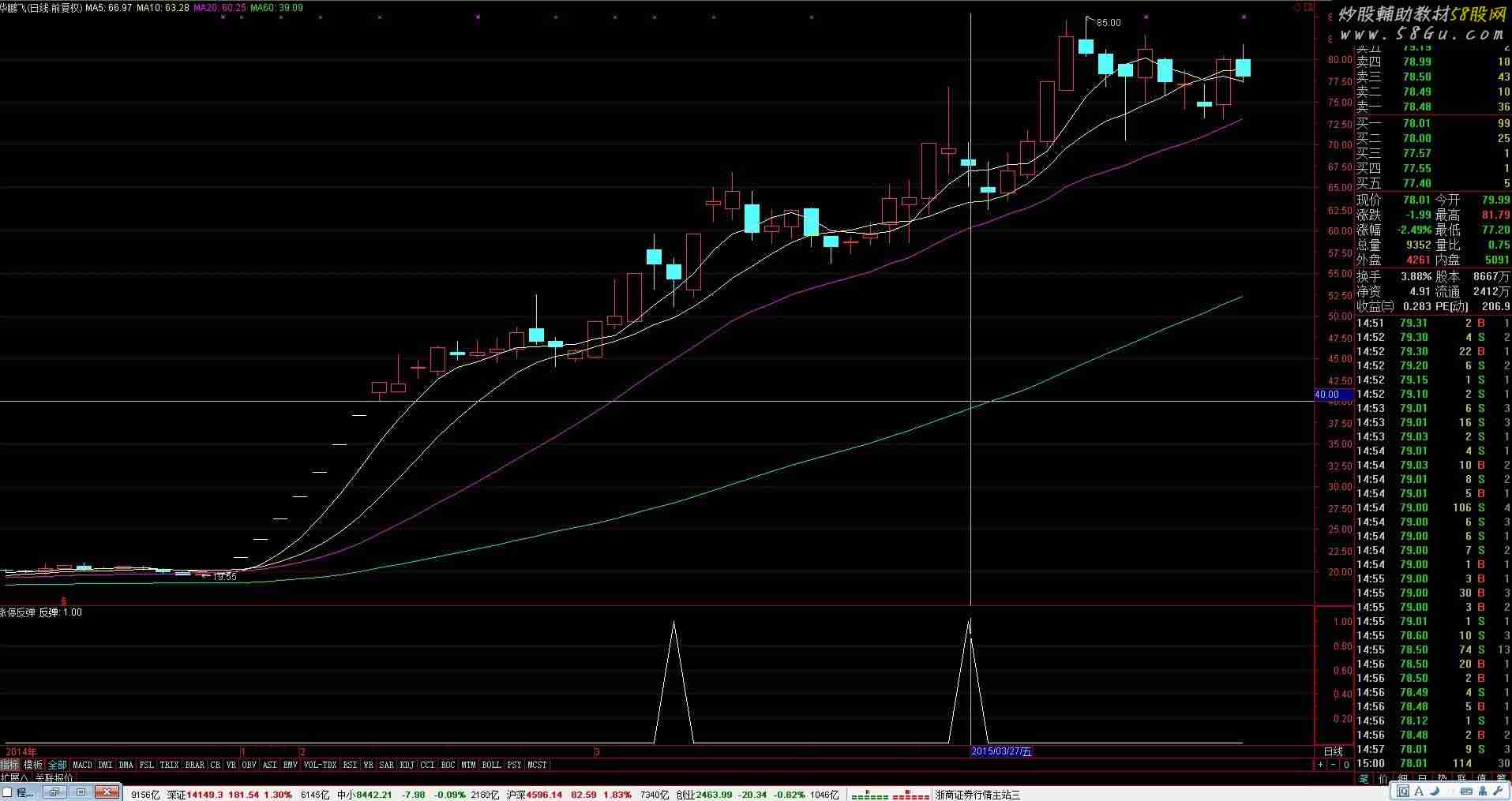
Task: Open the wrench settings icon in input toolbar
Action: pyautogui.click(x=1498, y=791)
